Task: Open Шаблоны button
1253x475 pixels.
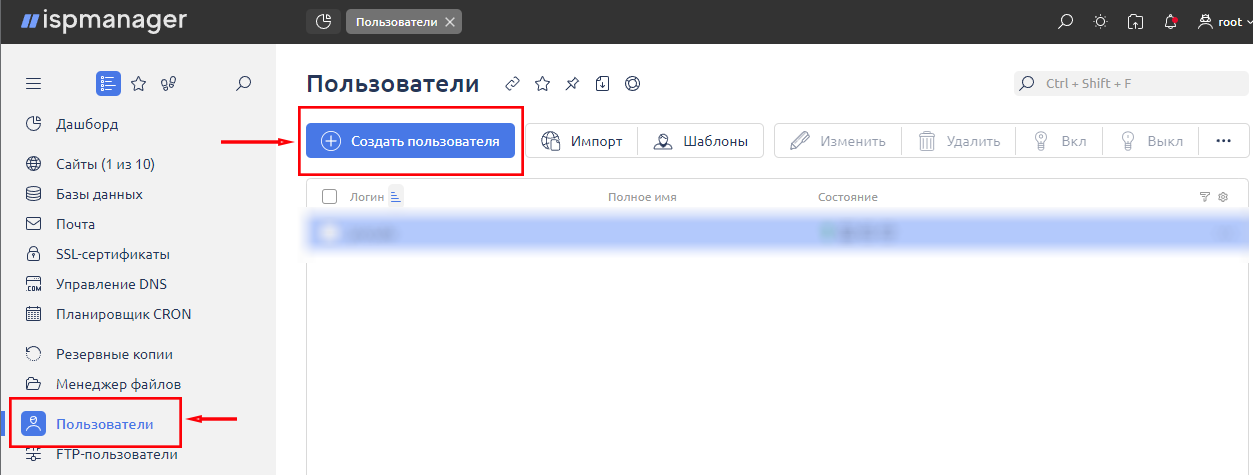Action: coord(701,141)
